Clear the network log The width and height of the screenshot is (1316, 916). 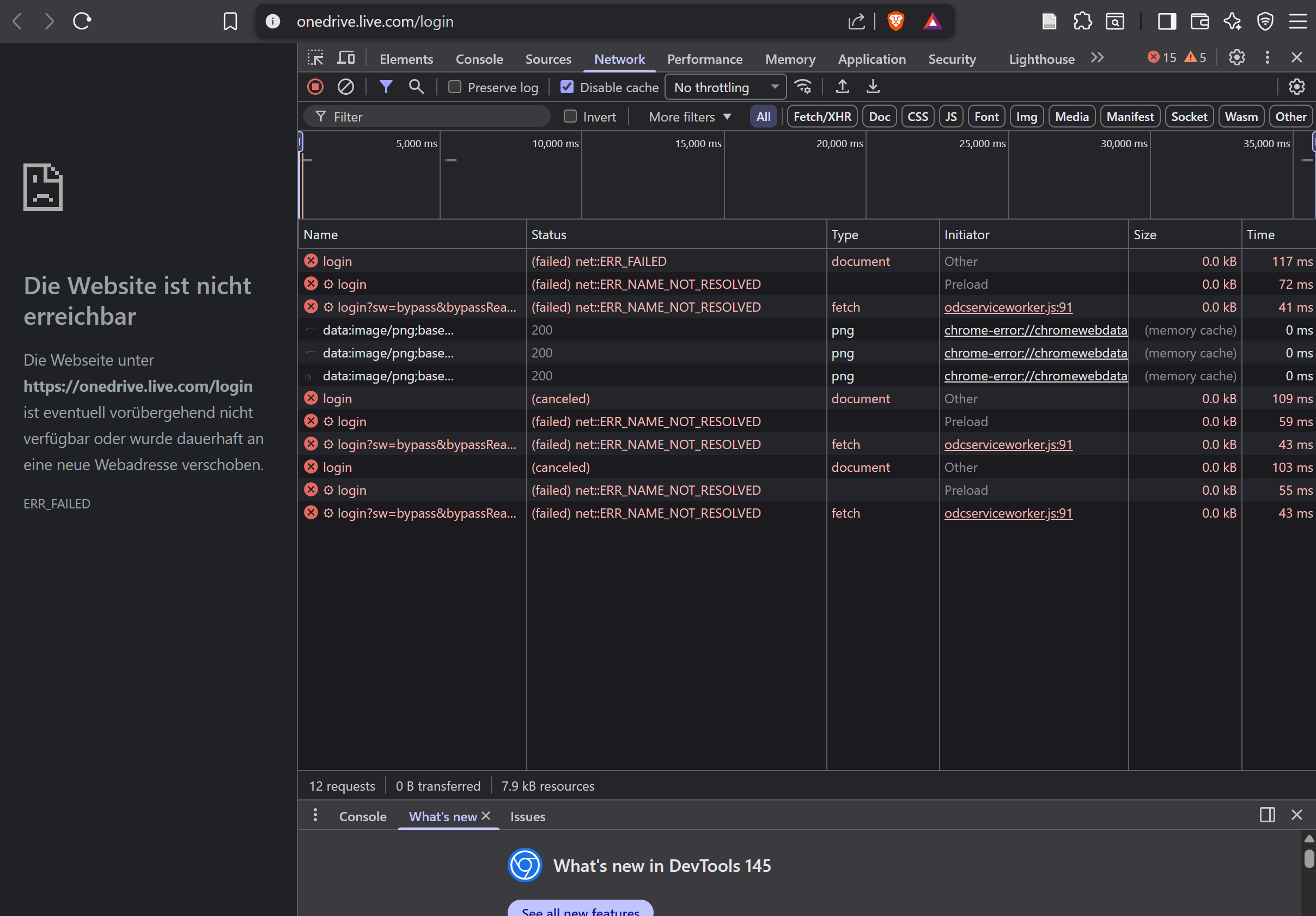click(x=346, y=87)
